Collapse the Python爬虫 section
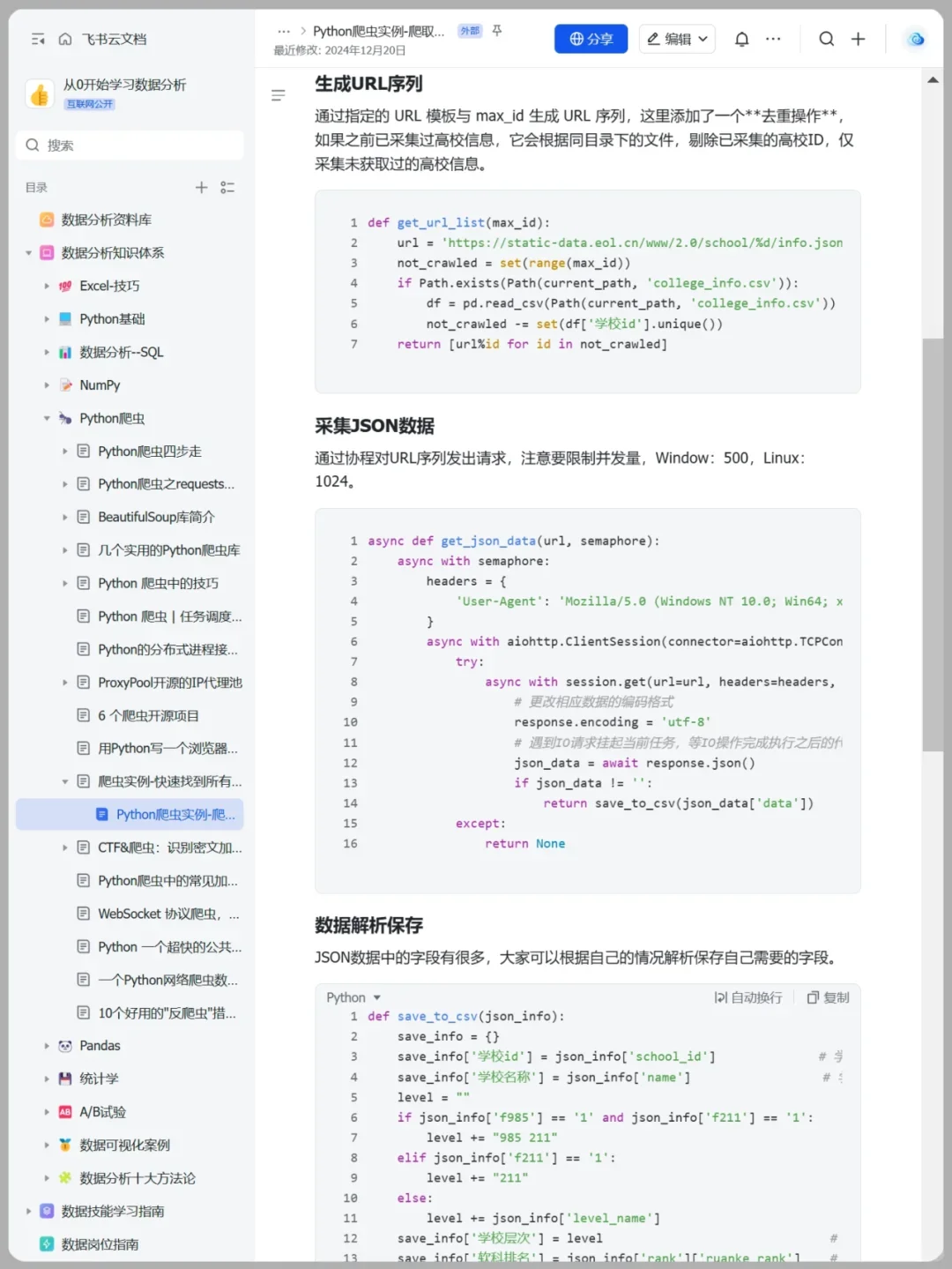 pyautogui.click(x=47, y=418)
